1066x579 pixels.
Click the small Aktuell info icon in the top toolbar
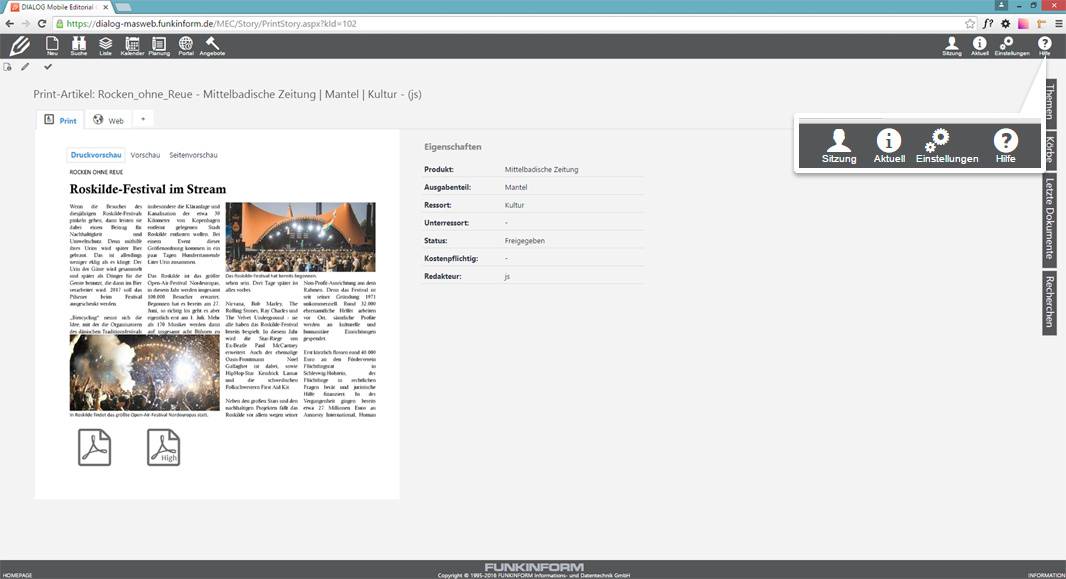coord(980,46)
